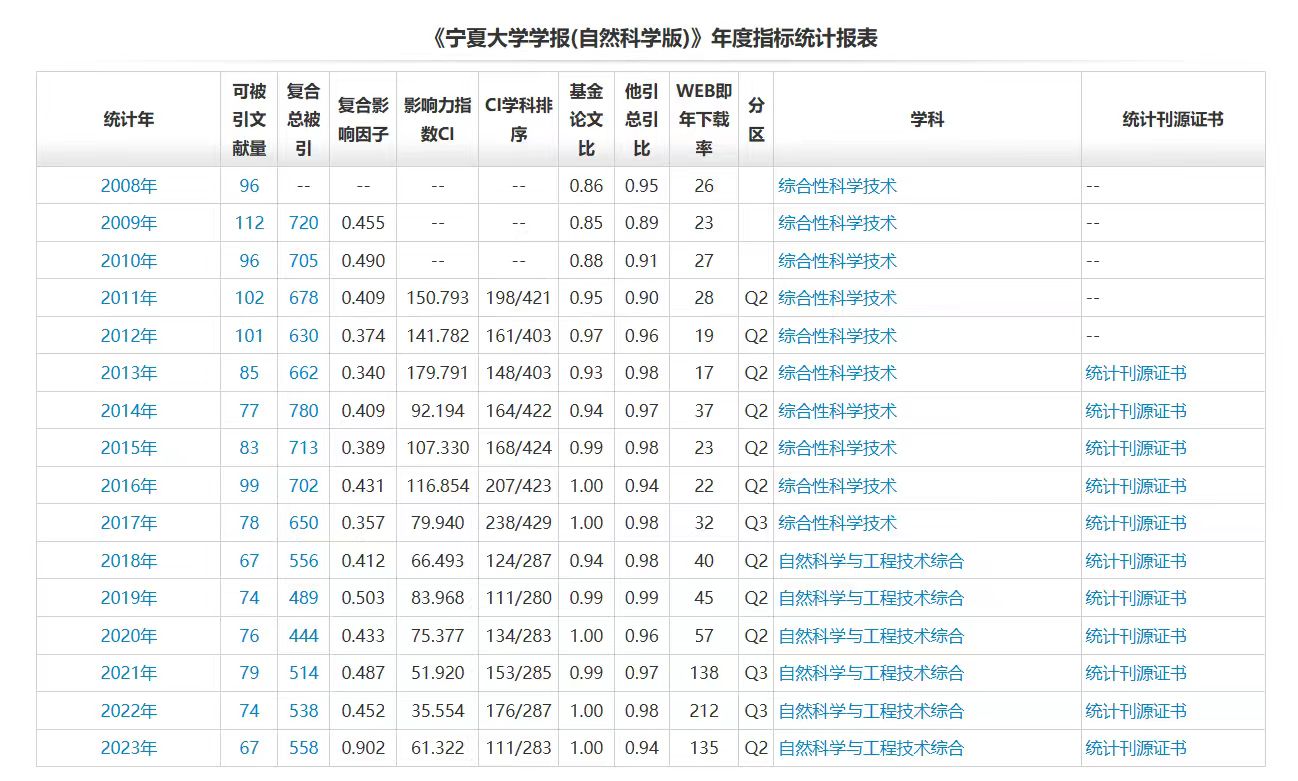Click citable count 112 for 2009
Viewport: 1298px width, 781px height.
point(249,223)
